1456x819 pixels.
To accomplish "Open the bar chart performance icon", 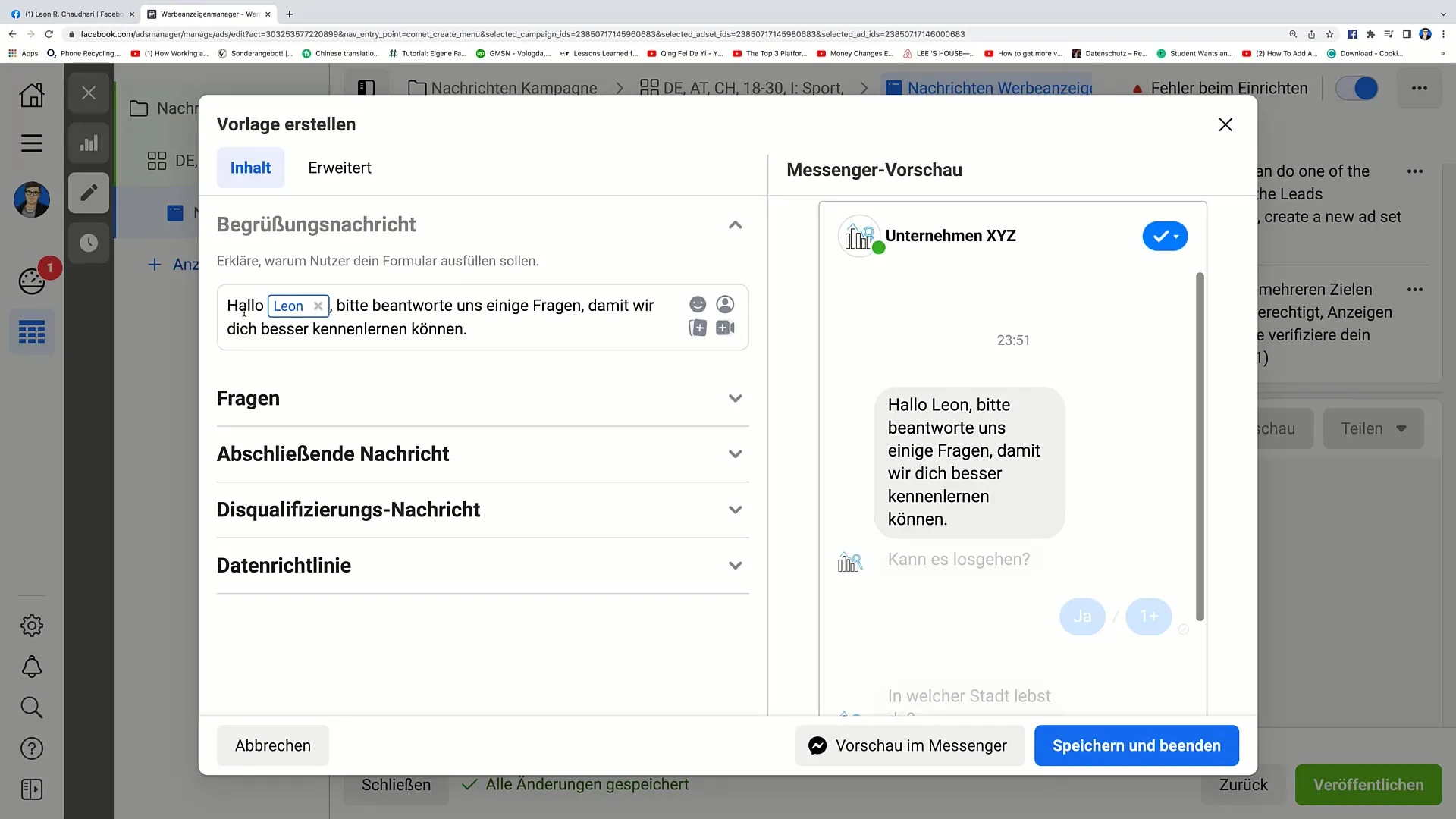I will 89,143.
